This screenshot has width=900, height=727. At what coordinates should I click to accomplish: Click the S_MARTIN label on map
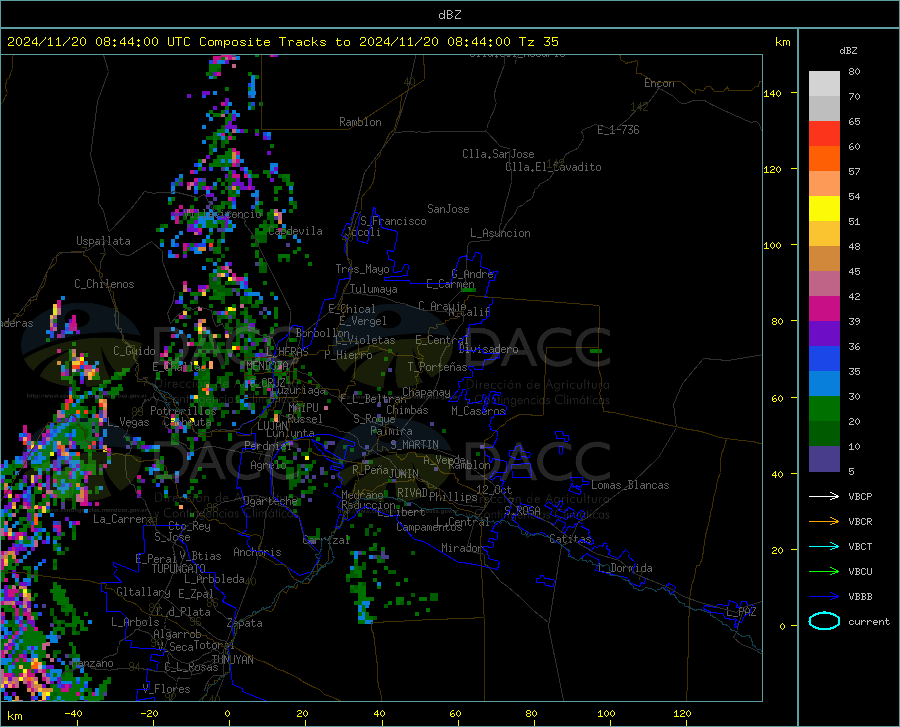point(414,445)
